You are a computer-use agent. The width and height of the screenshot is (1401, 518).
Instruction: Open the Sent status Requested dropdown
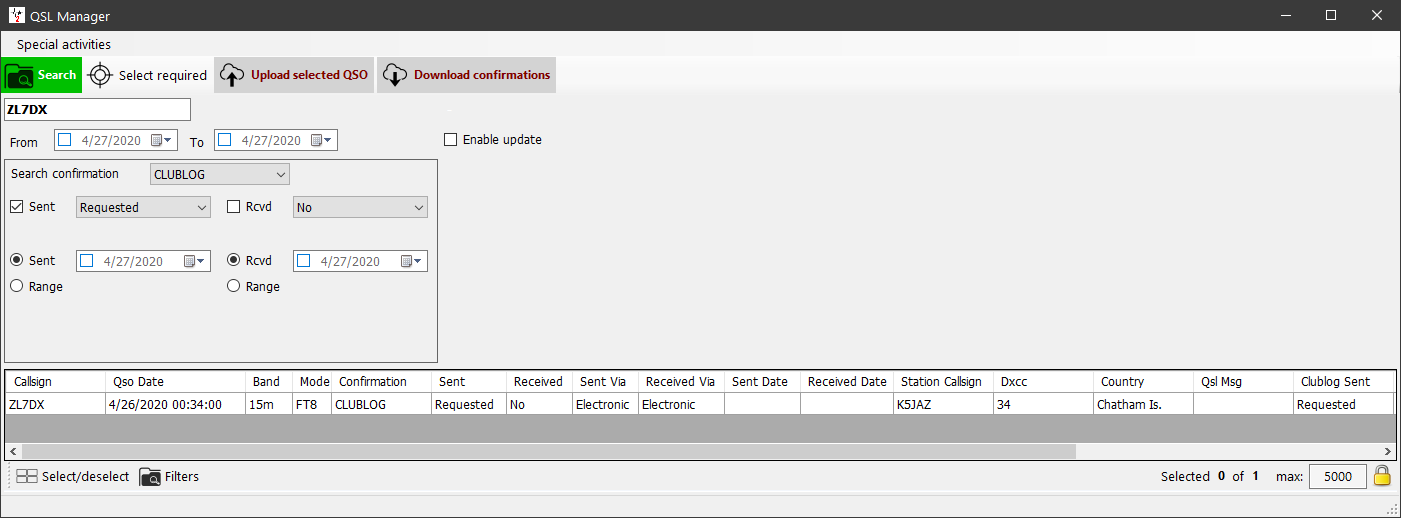click(x=143, y=208)
